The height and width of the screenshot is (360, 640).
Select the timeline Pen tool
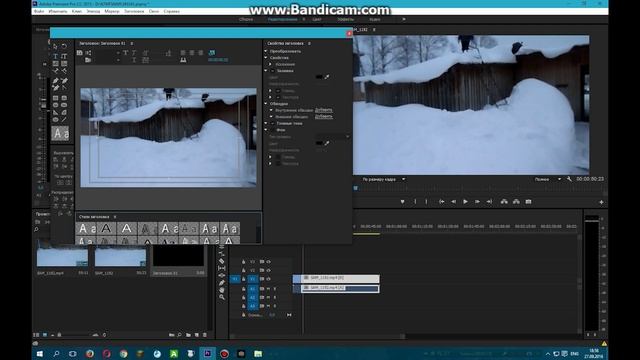pyautogui.click(x=222, y=282)
